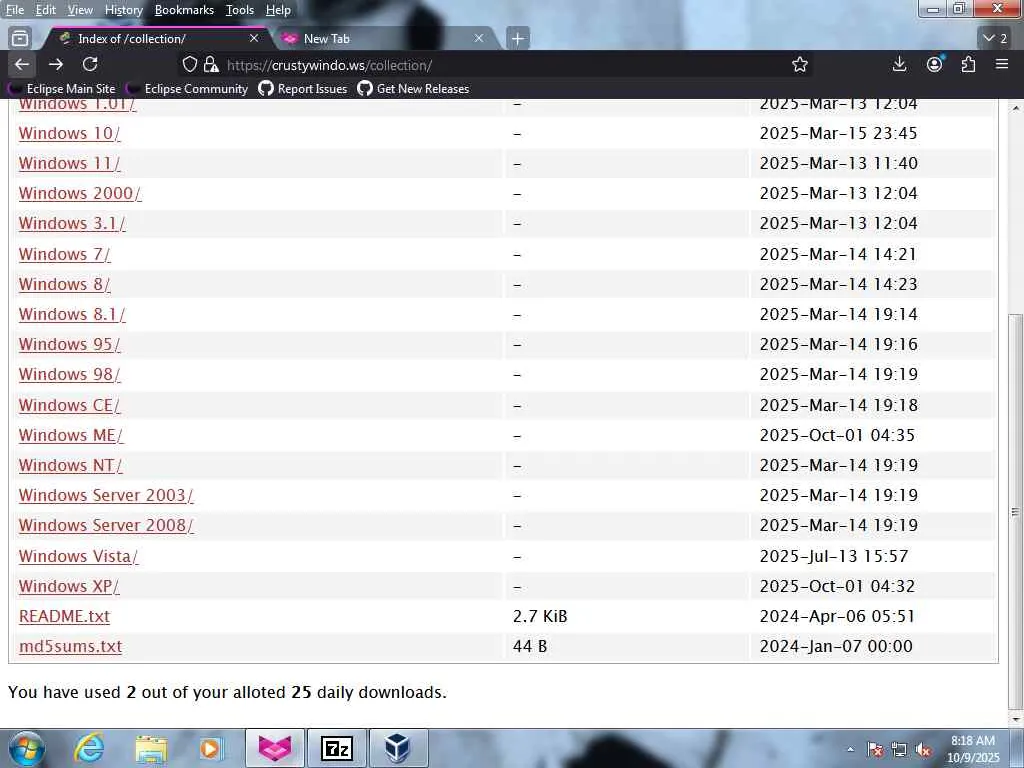Open the Windows 8.1/ folder
Screen dimensions: 1024x768
[x=72, y=314]
